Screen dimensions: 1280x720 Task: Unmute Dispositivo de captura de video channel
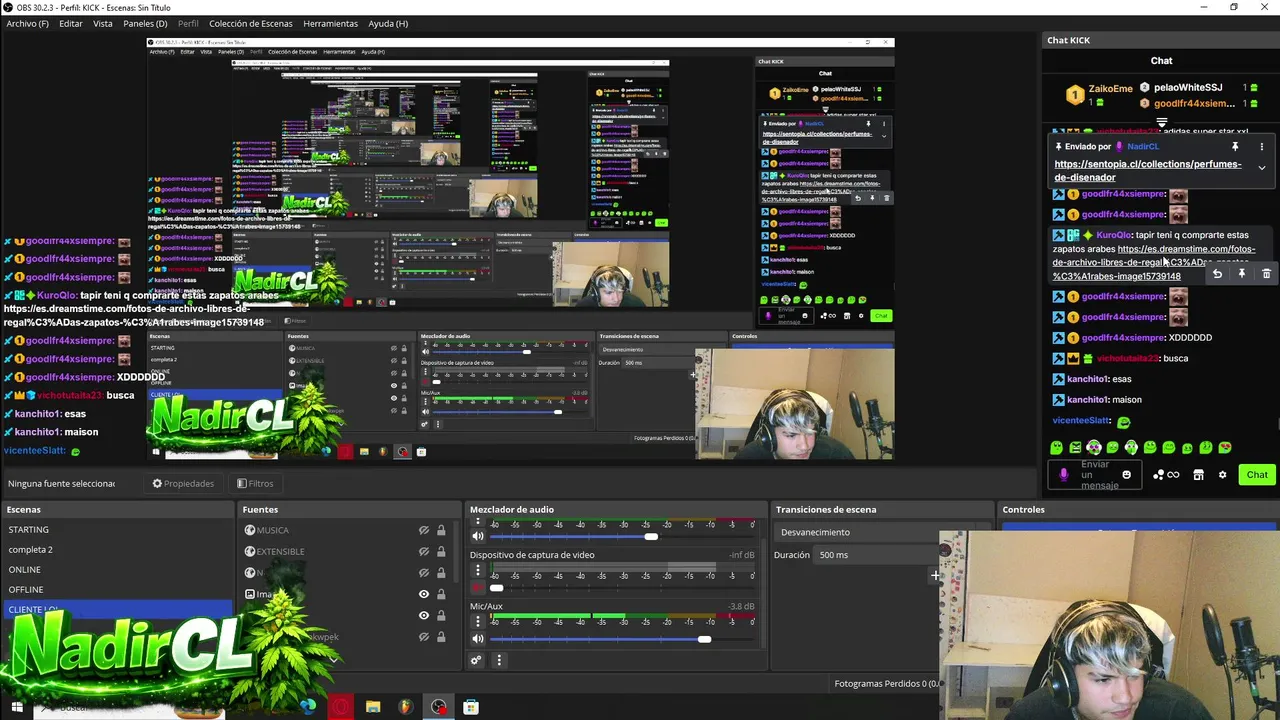[478, 587]
